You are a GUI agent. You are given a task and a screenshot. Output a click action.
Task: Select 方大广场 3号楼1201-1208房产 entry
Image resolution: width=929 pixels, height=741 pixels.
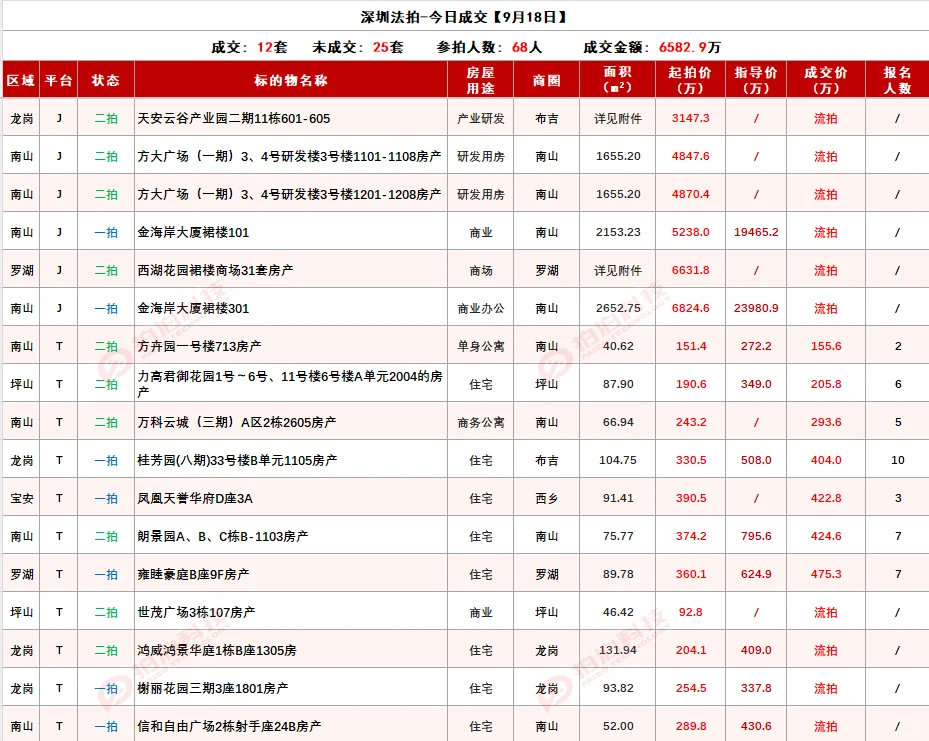289,194
